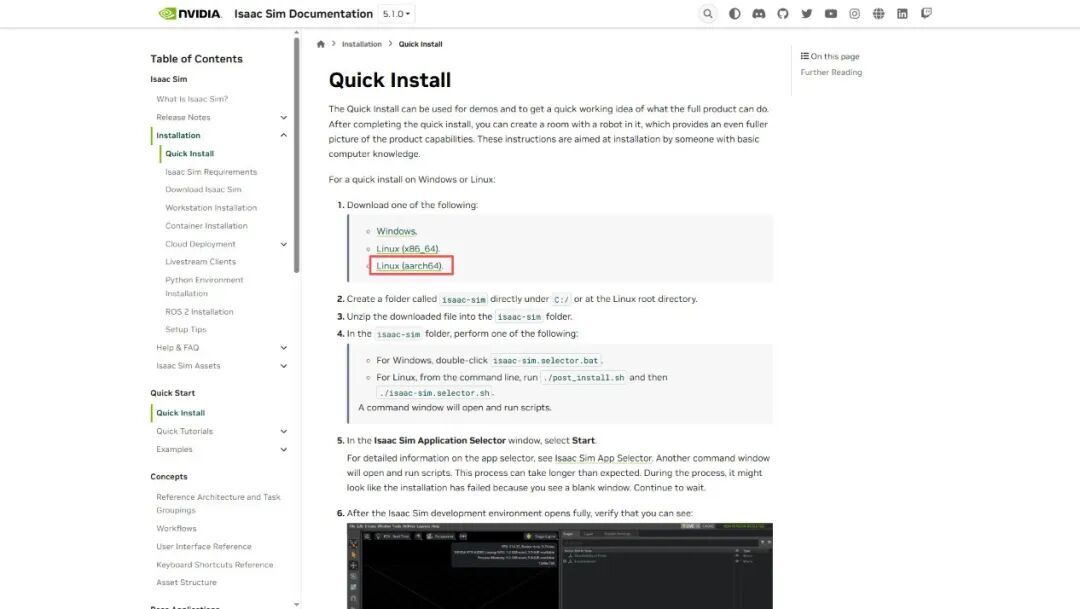This screenshot has width=1080, height=609.
Task: Open Quick Tutorials in sidebar
Action: pos(184,432)
